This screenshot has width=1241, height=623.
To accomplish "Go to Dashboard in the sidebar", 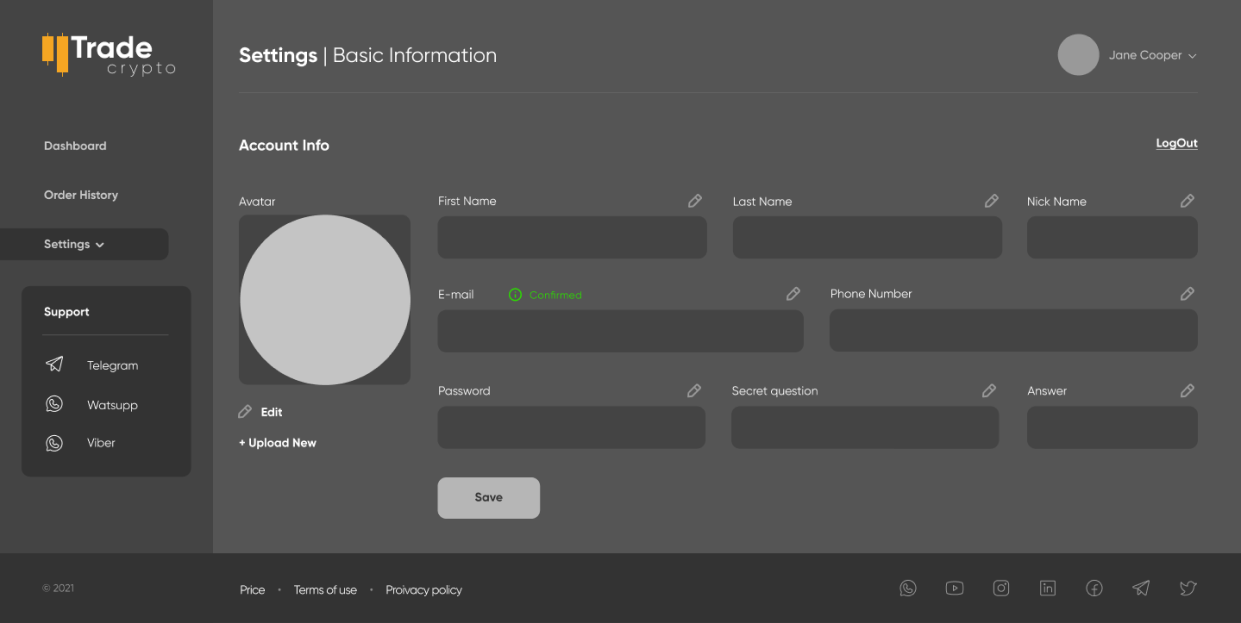I will click(75, 146).
